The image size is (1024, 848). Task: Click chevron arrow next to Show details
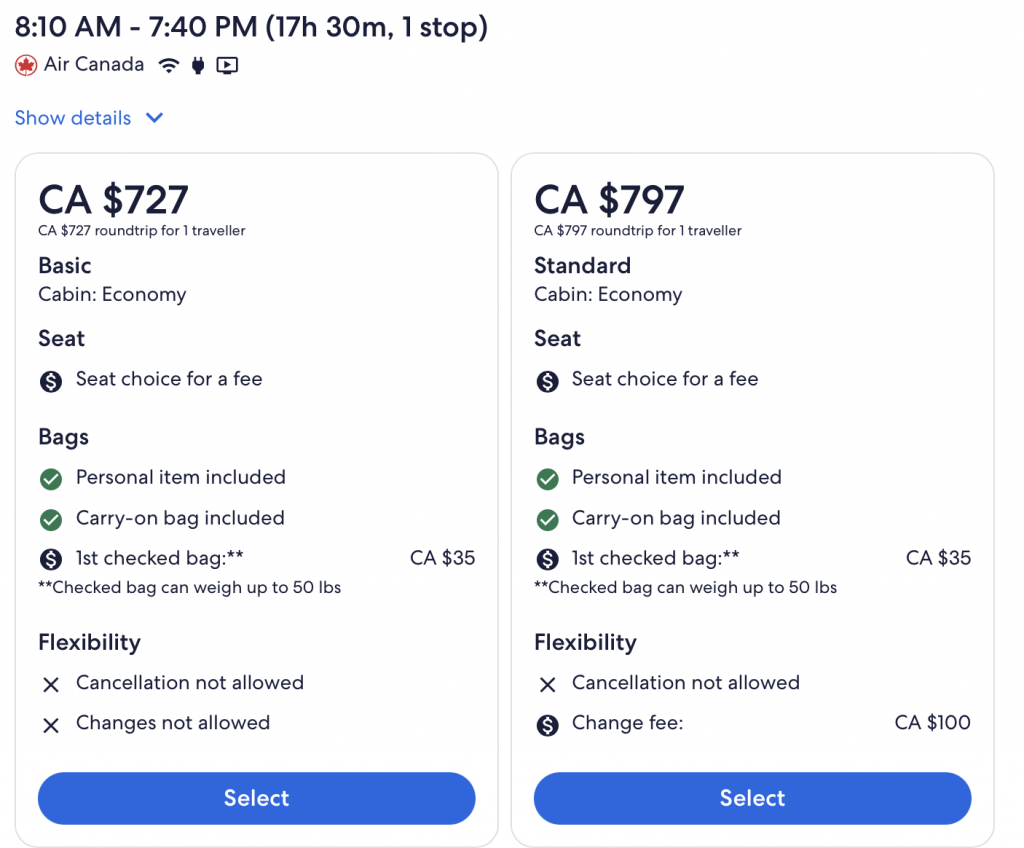tap(154, 118)
